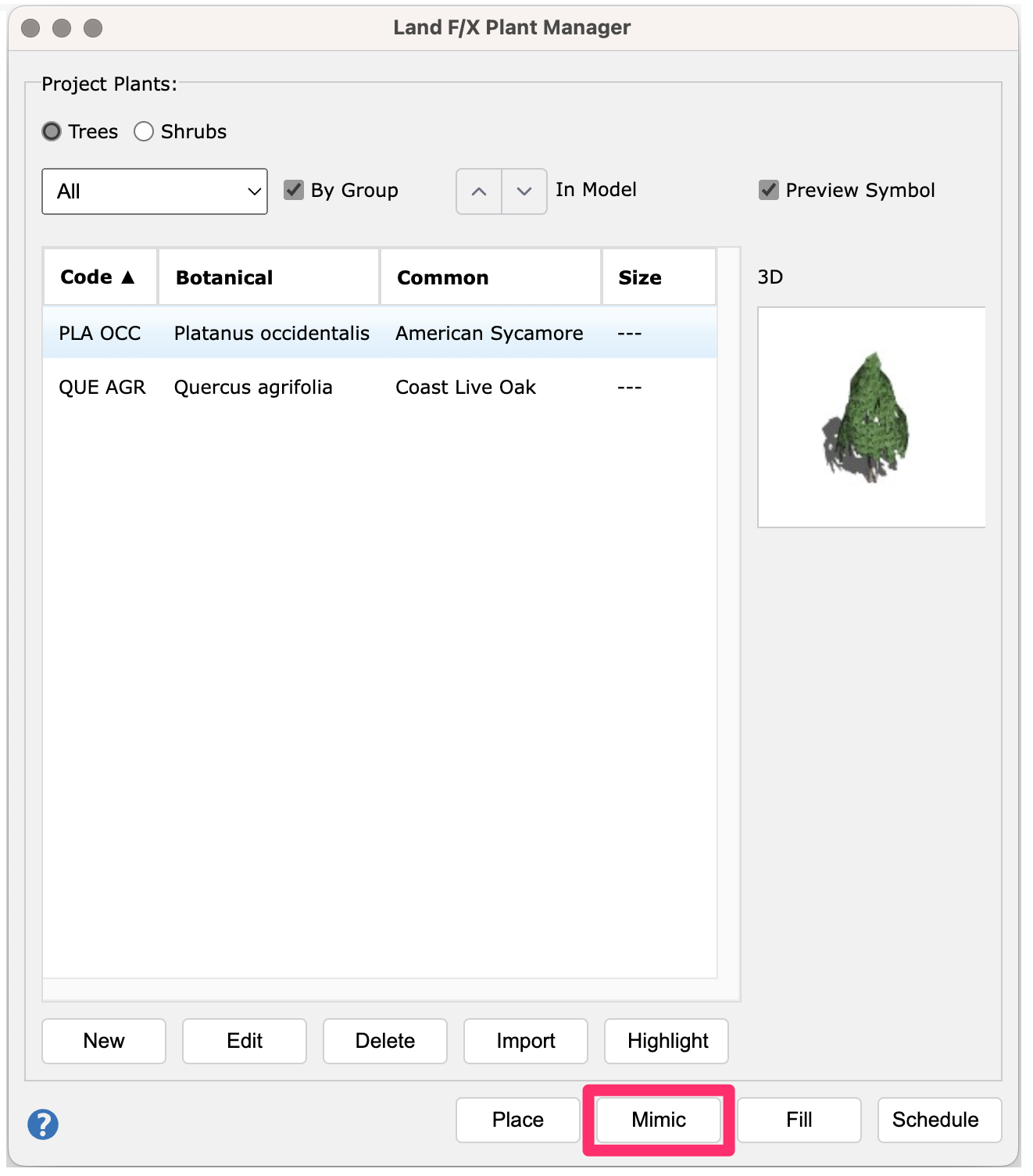Sort by the Common column header
The height and width of the screenshot is (1176, 1033).
point(491,277)
